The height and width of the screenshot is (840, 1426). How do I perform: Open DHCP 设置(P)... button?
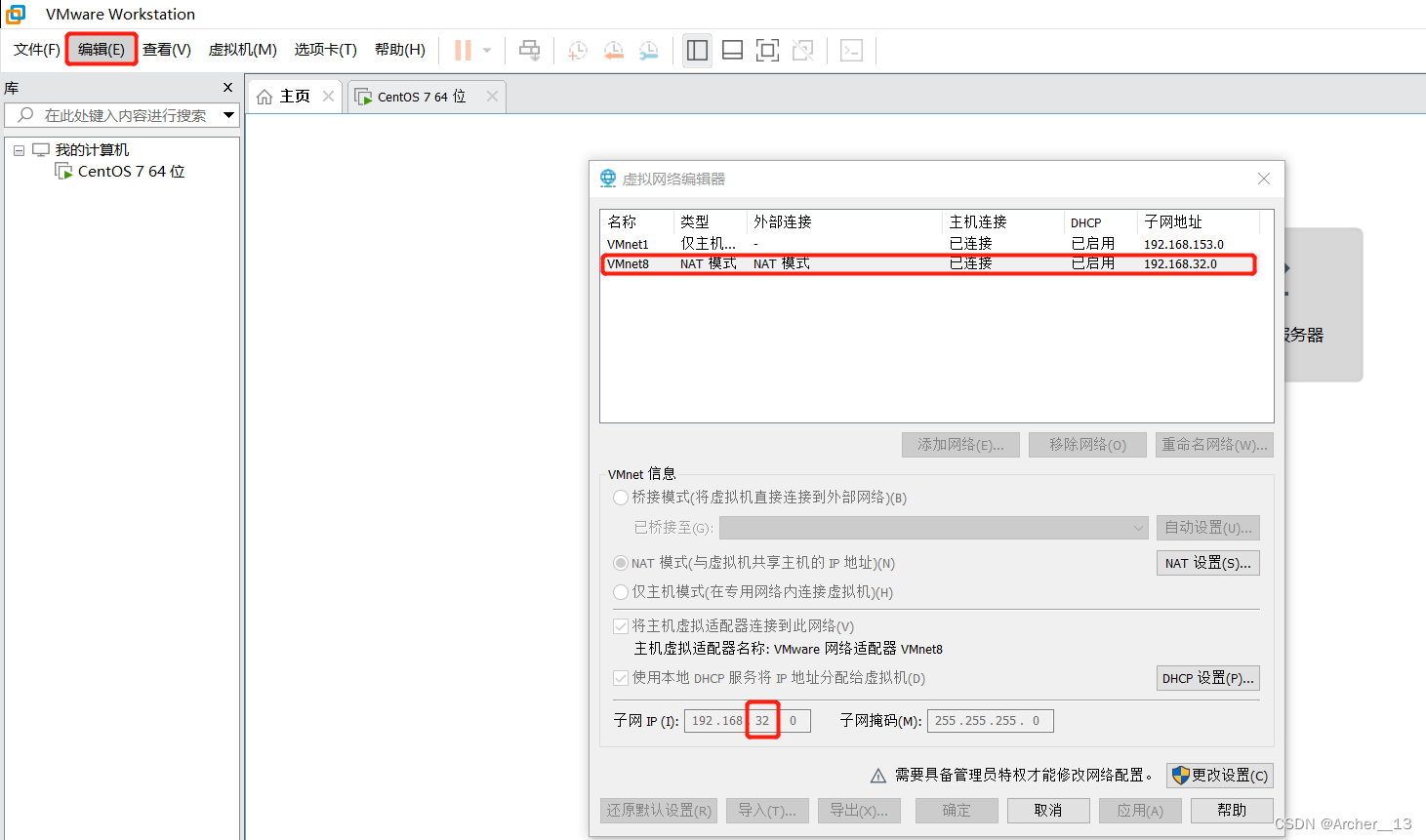tap(1208, 678)
